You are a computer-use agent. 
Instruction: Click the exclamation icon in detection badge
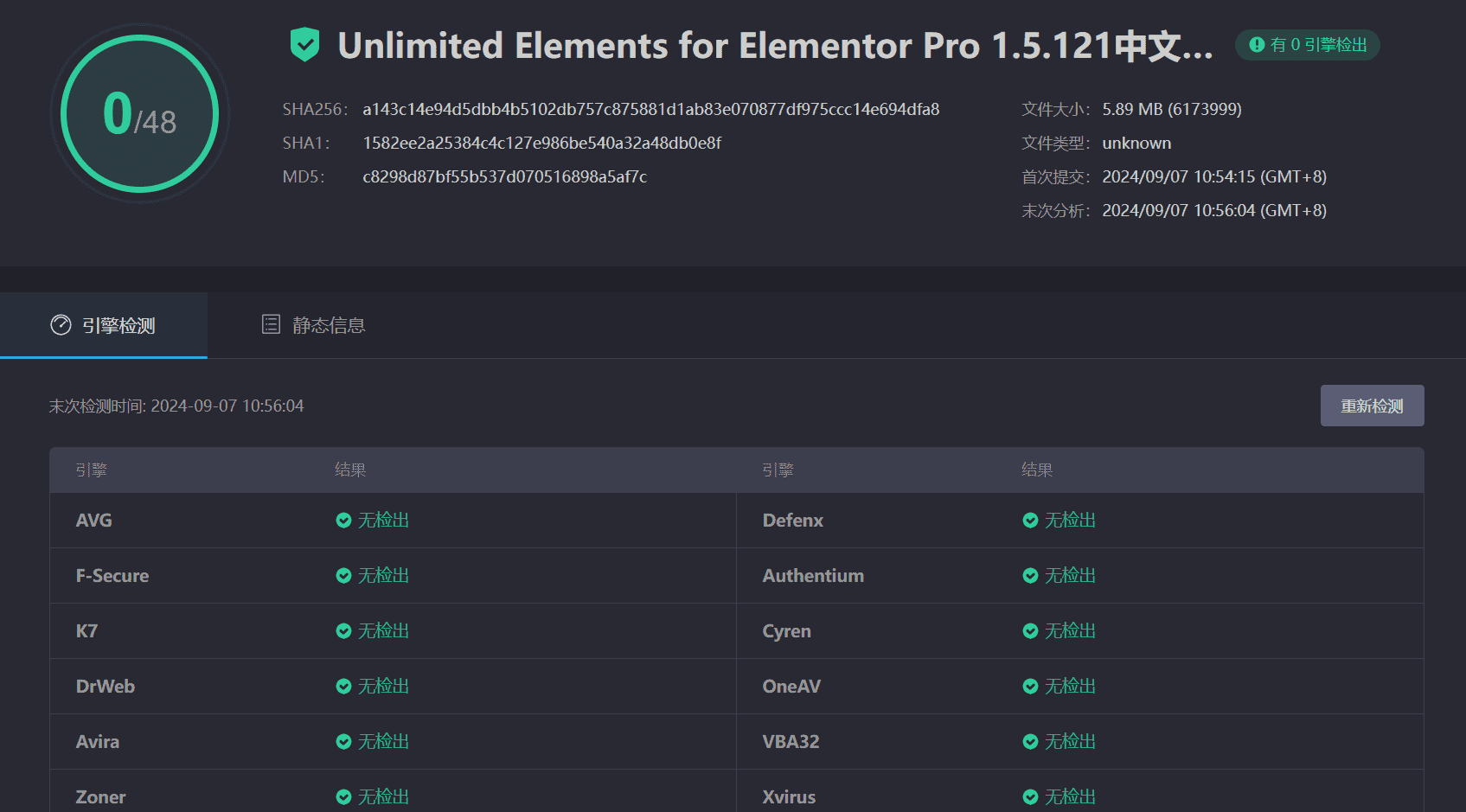click(1257, 45)
